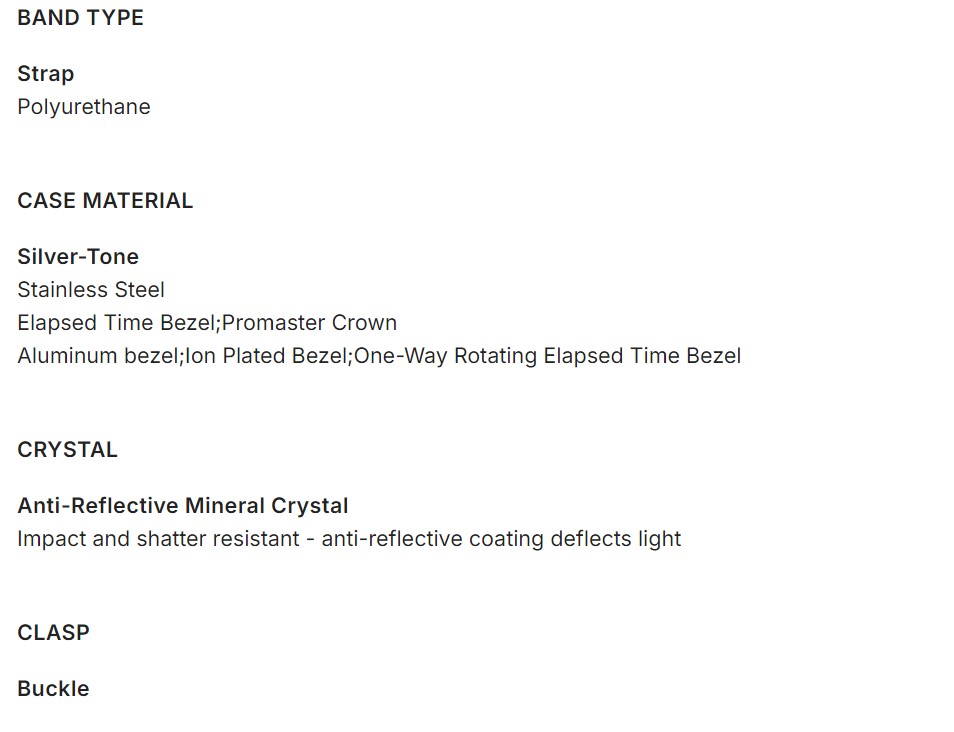The height and width of the screenshot is (732, 954).
Task: Click the One-Way Rotating words
Action: click(445, 356)
